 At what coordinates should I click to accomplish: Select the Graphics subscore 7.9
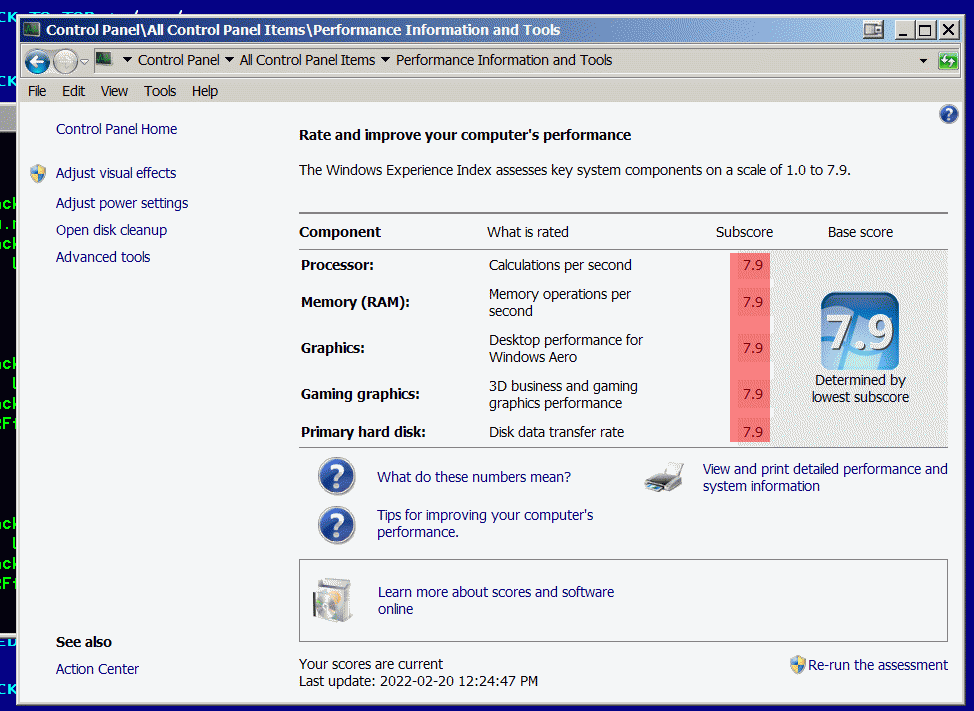(753, 348)
